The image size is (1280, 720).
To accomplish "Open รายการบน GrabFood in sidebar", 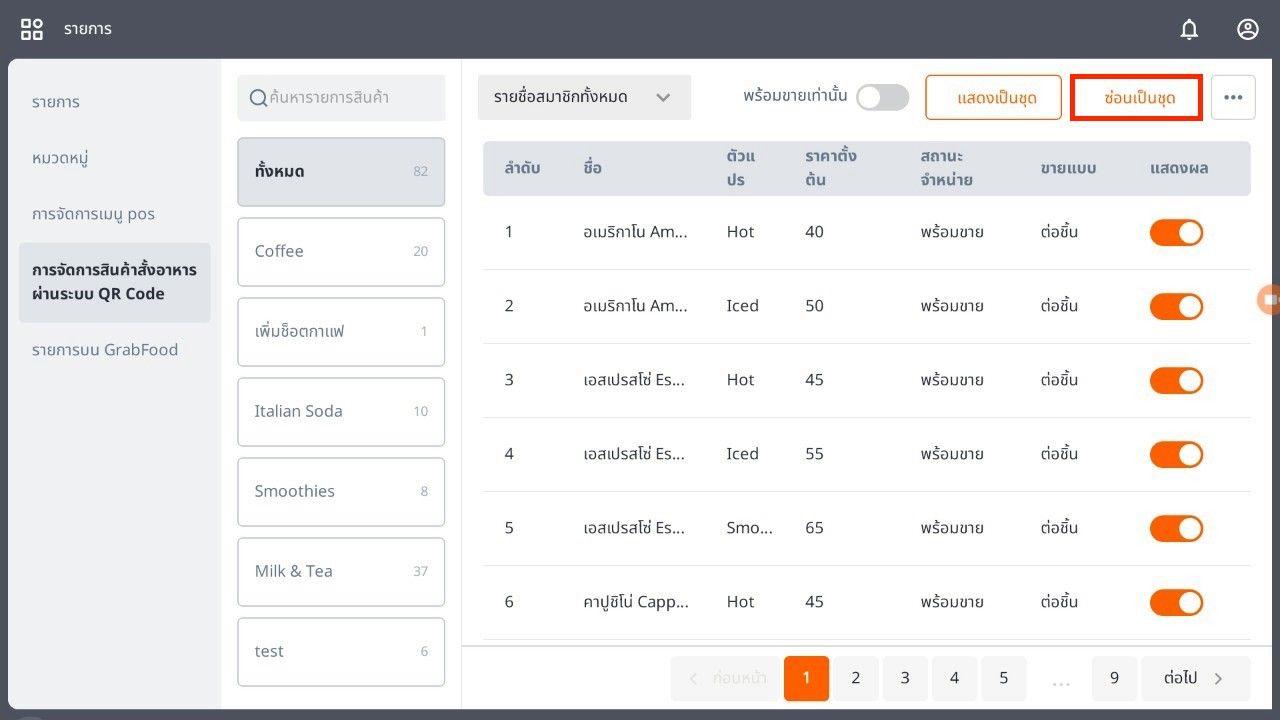I will point(105,350).
